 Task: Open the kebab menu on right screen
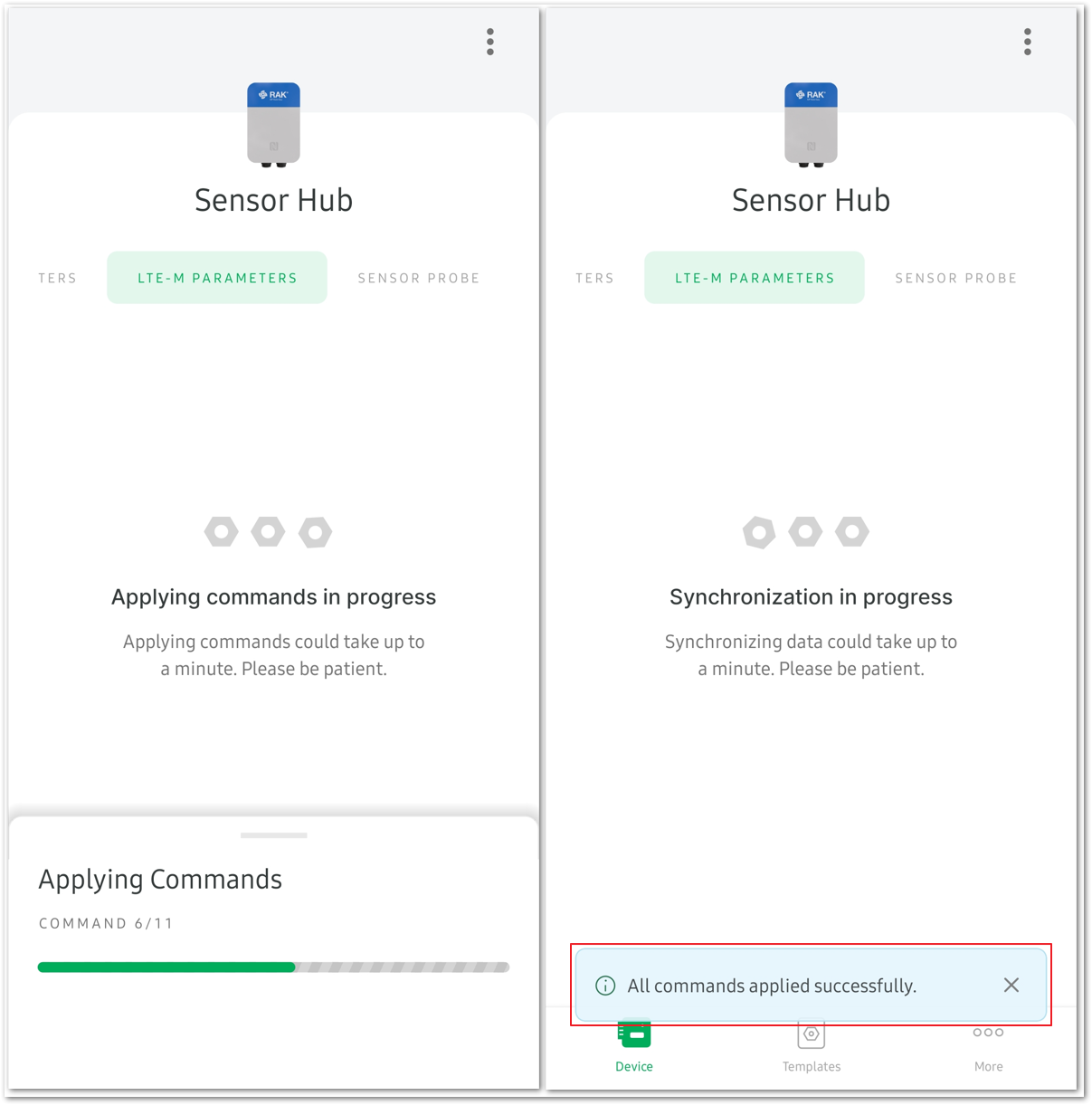click(1028, 42)
